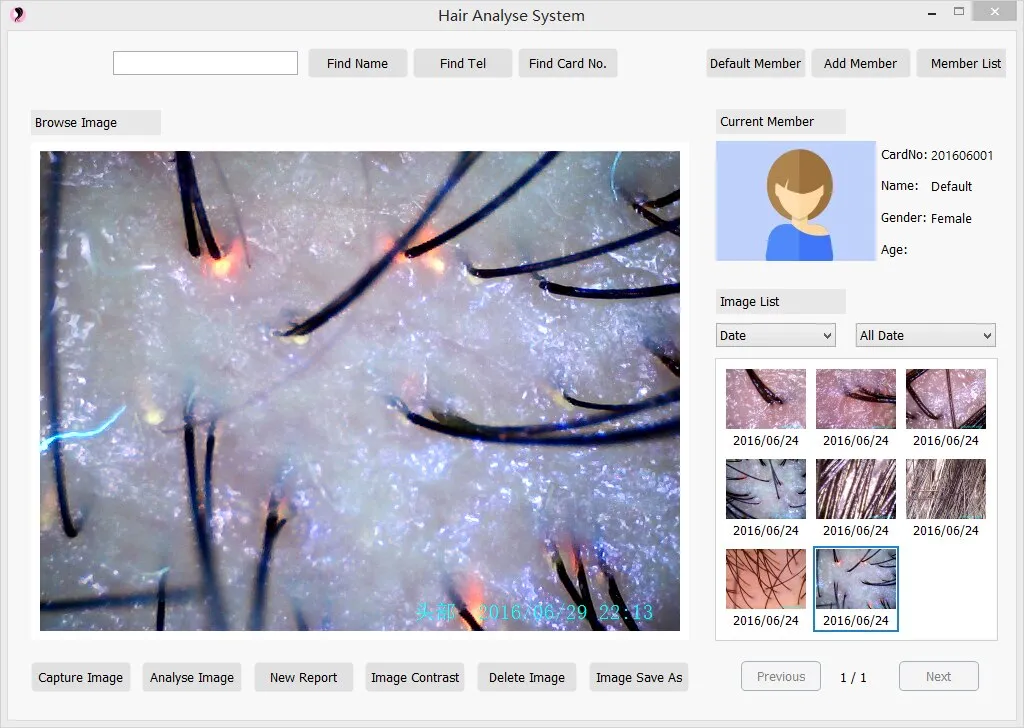
Task: Click the female member avatar picture
Action: pos(795,201)
